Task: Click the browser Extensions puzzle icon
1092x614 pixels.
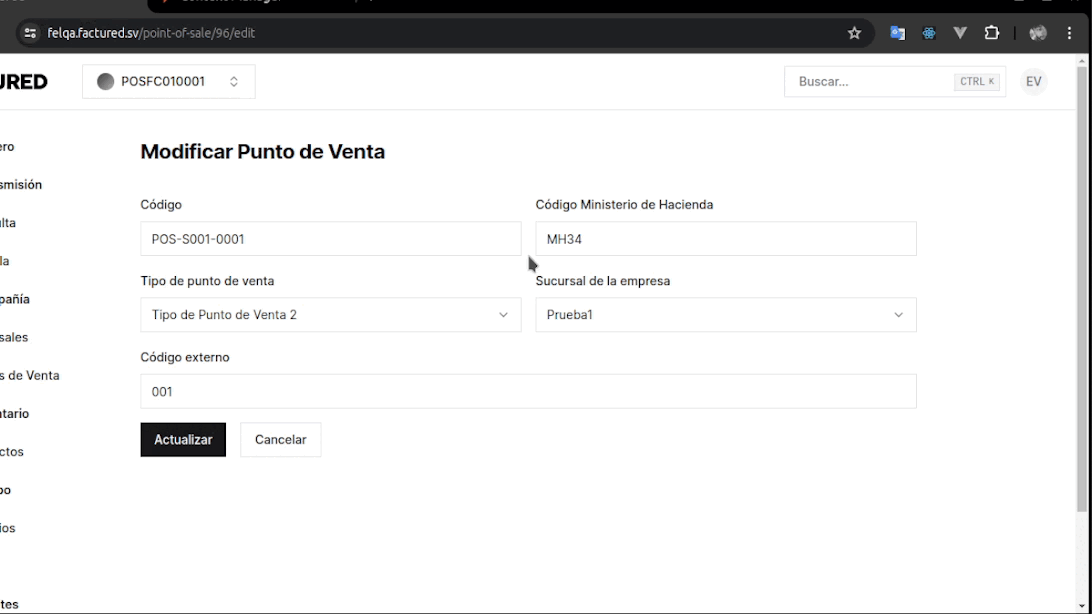Action: (992, 32)
